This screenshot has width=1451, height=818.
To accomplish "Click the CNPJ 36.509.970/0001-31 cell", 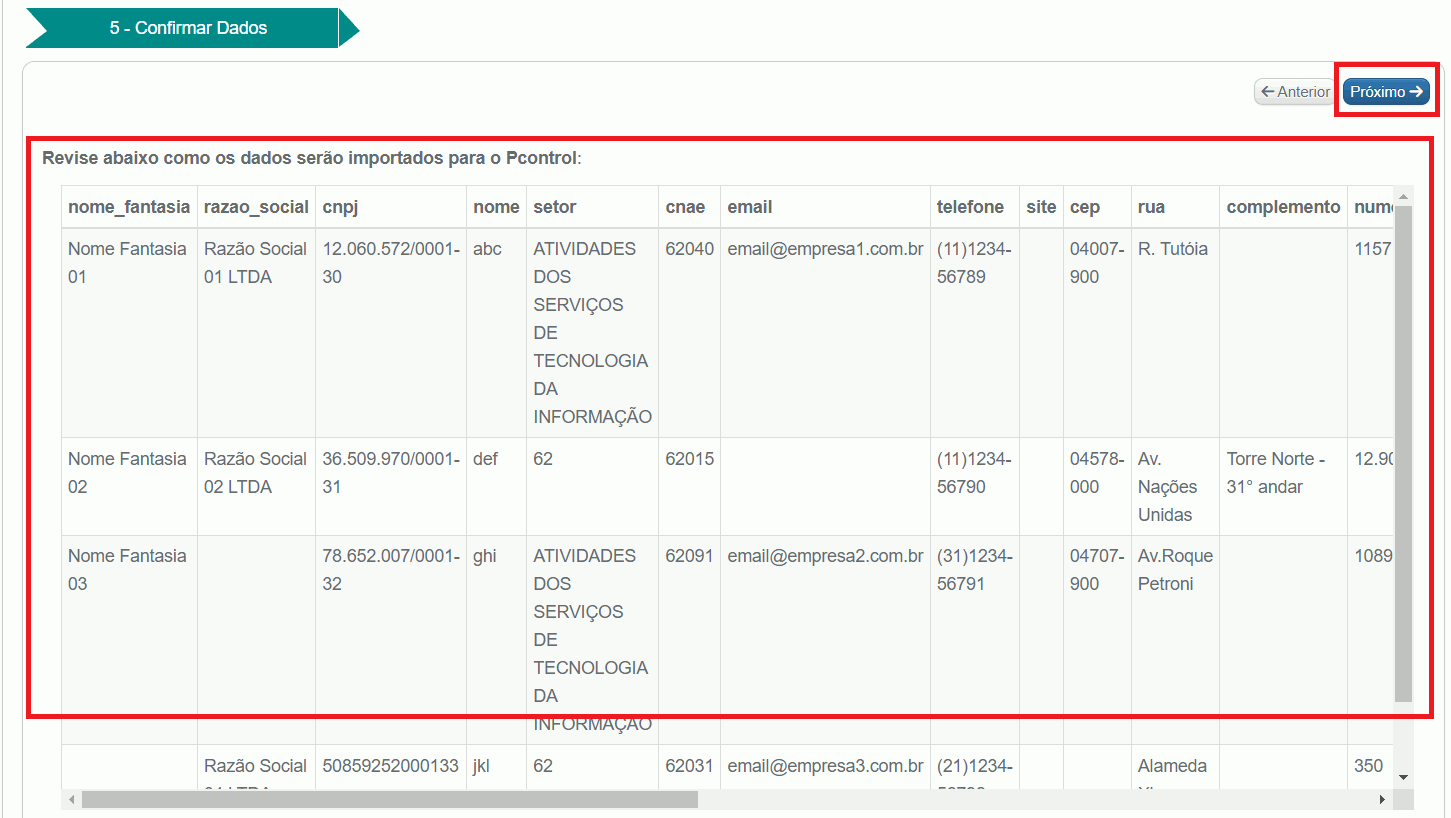I will [x=391, y=486].
